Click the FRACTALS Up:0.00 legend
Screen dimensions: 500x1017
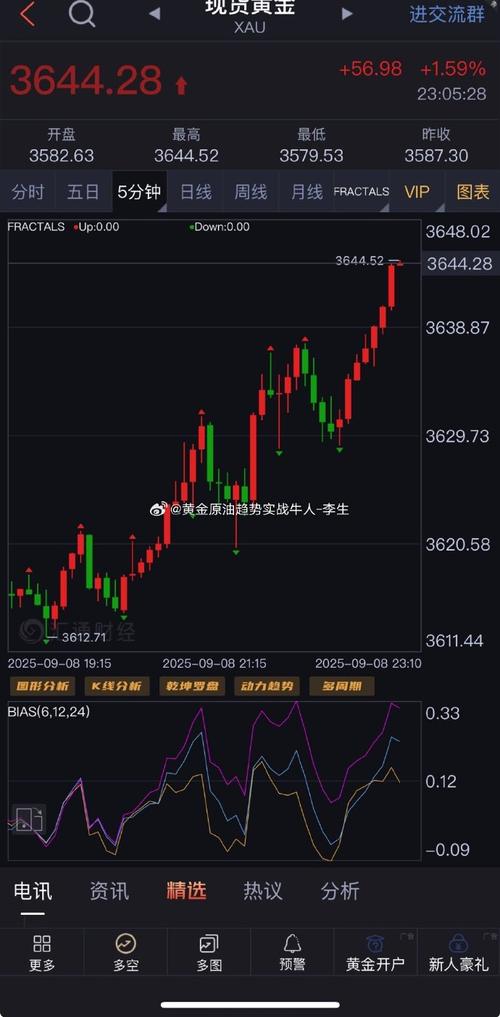63,227
